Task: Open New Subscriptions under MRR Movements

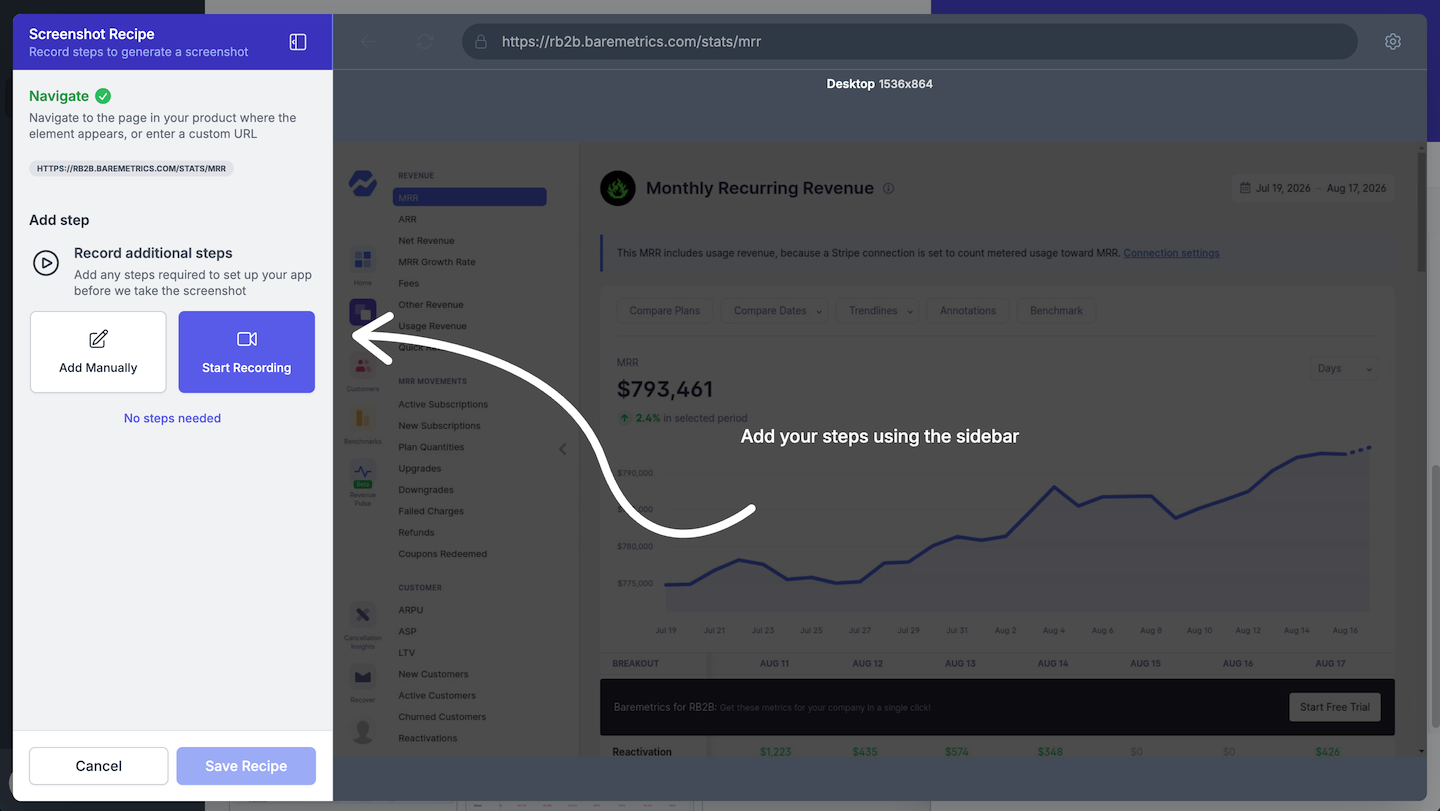Action: point(439,426)
